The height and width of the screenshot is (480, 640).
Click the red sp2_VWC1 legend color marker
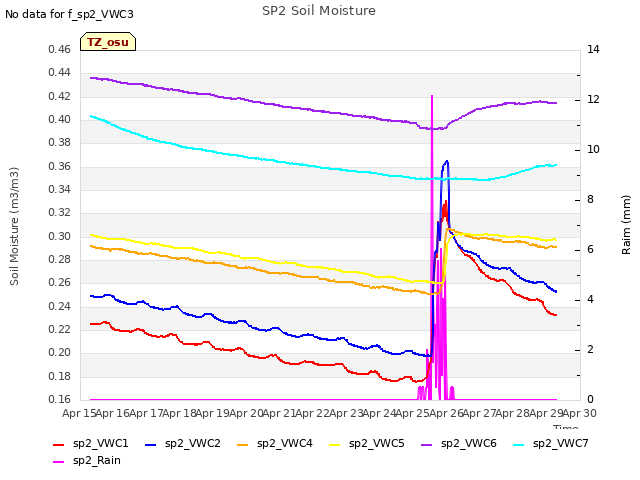click(59, 444)
